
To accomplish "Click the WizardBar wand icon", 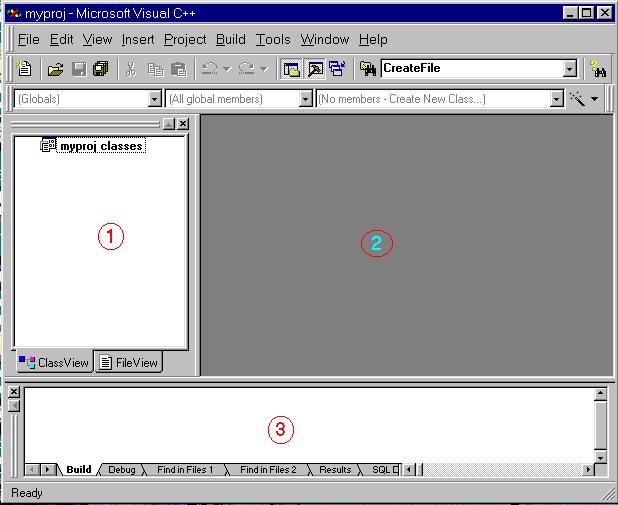I will (x=577, y=99).
